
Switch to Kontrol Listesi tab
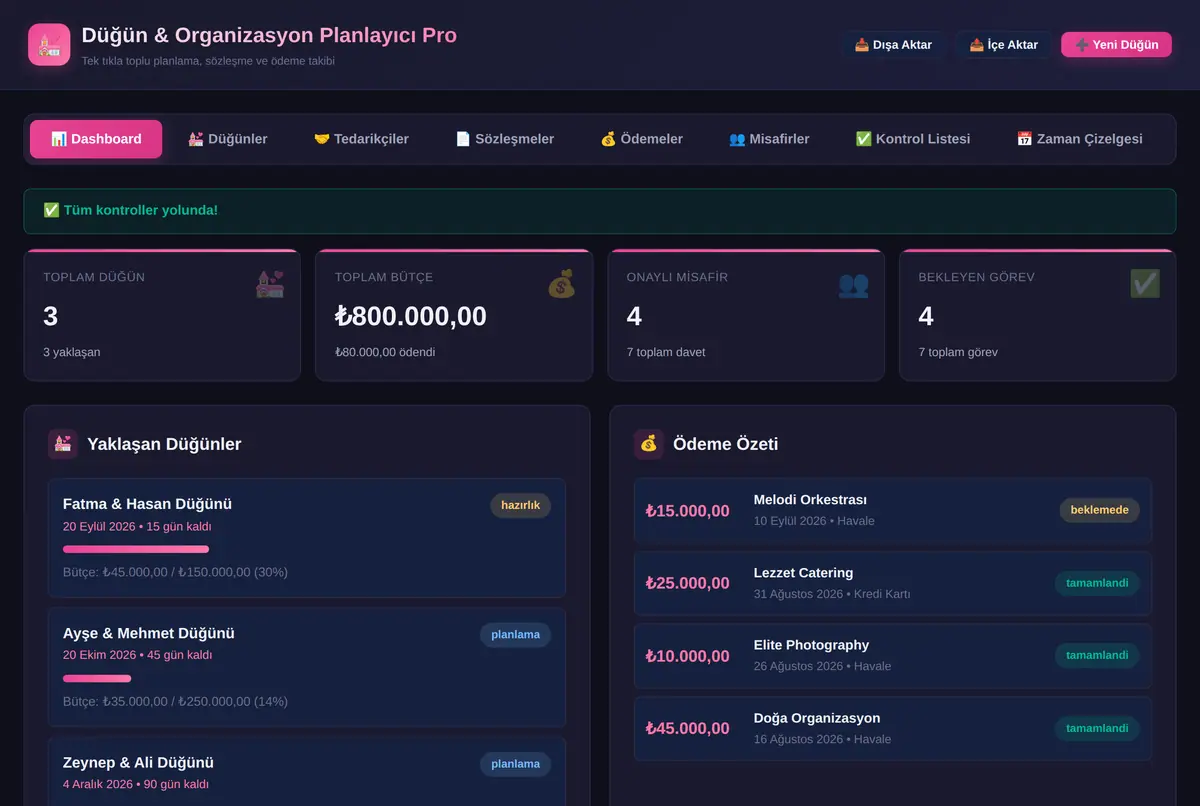pyautogui.click(x=913, y=139)
